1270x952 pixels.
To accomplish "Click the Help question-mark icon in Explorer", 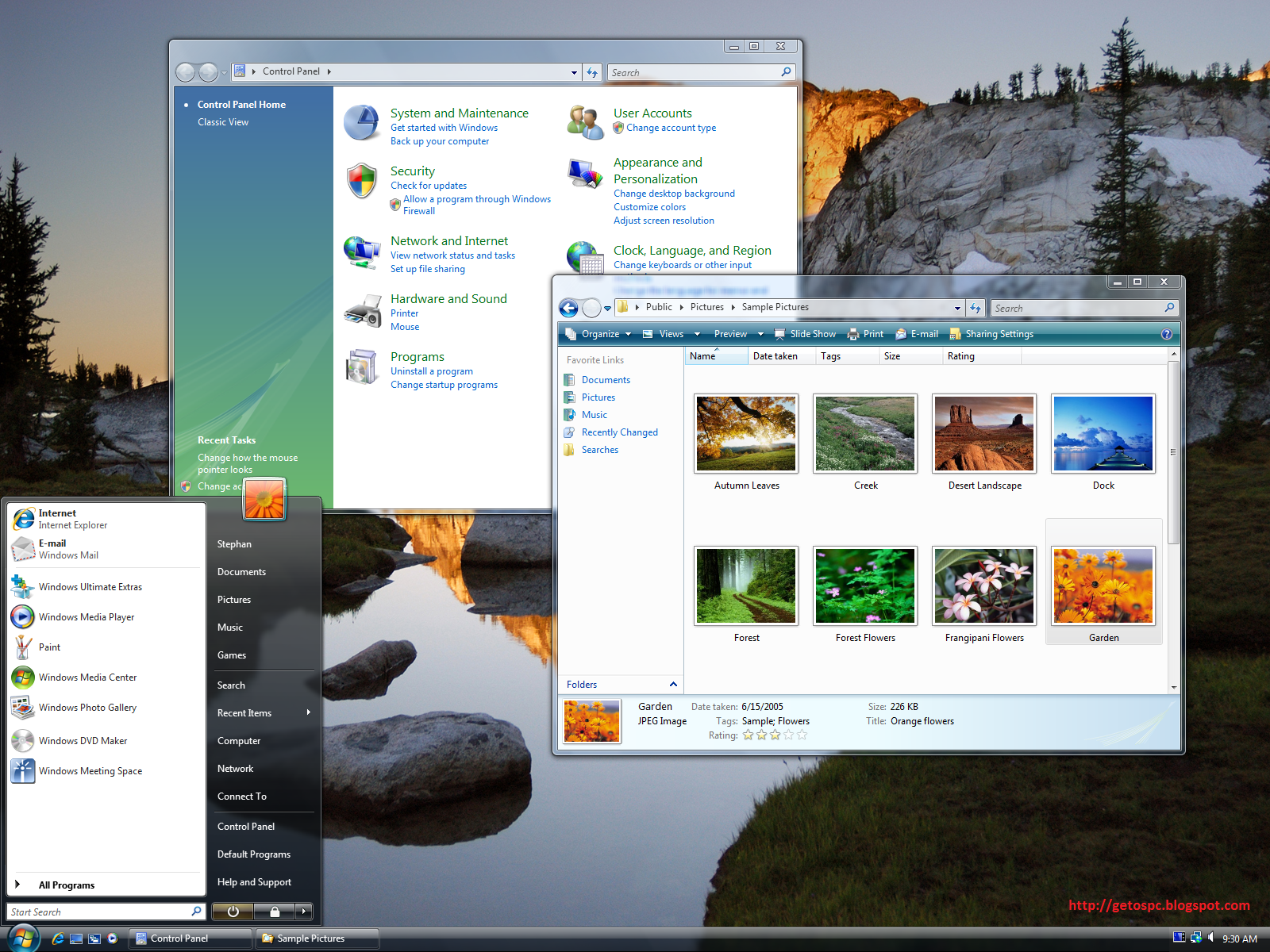I will tap(1166, 334).
